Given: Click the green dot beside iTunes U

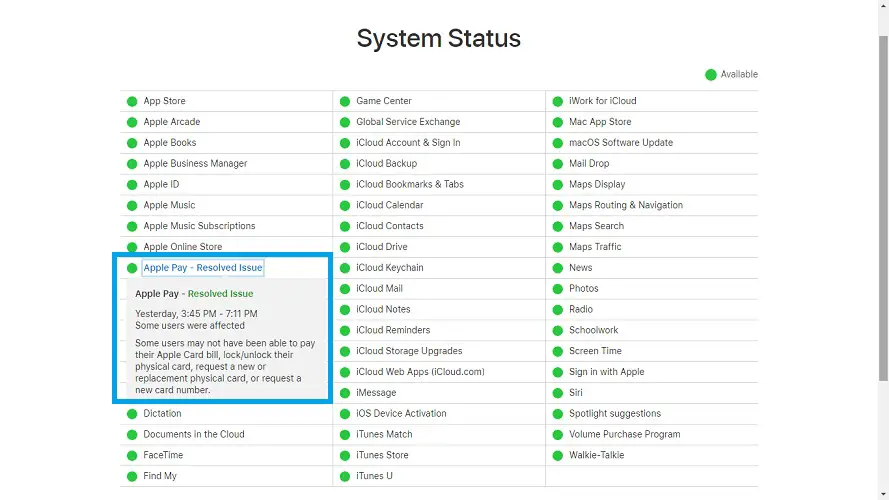Looking at the screenshot, I should 345,476.
